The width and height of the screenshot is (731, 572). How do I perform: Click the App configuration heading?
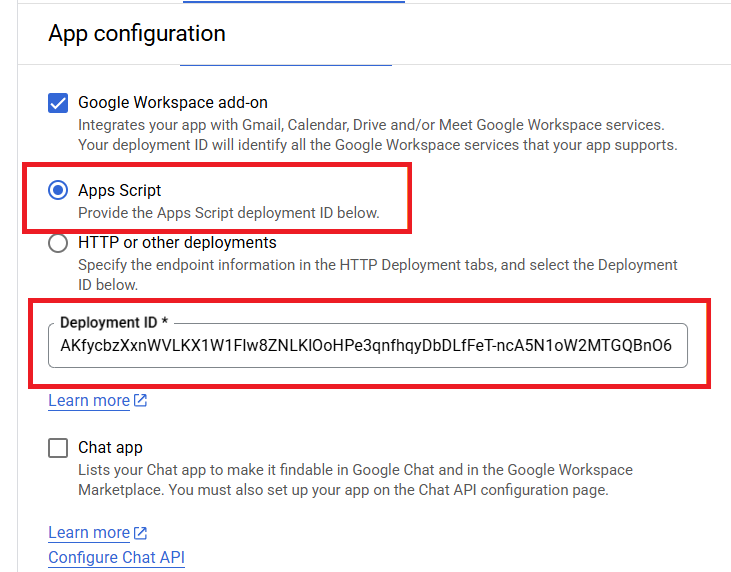point(137,34)
